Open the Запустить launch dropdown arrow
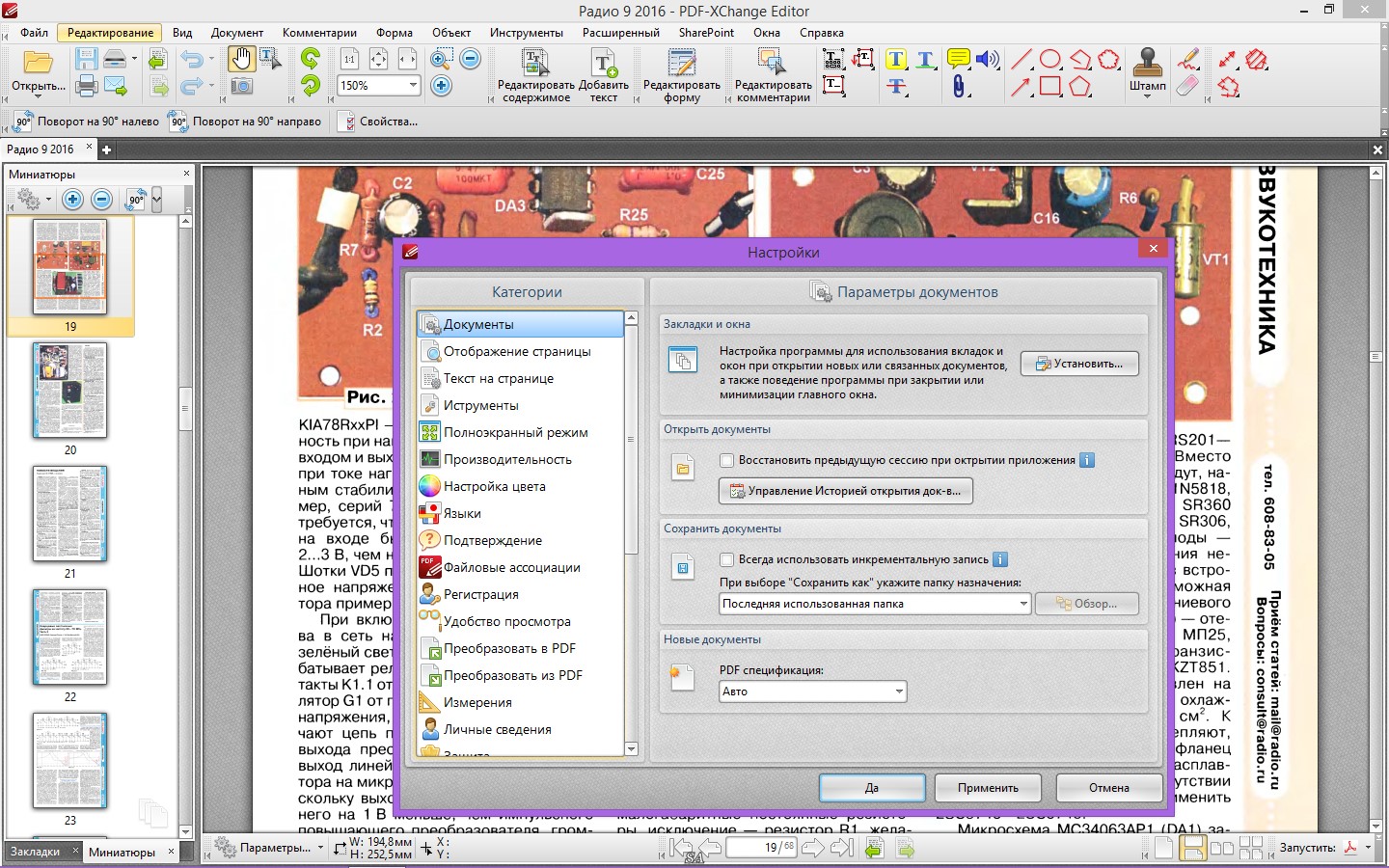The image size is (1389, 868). (1368, 848)
